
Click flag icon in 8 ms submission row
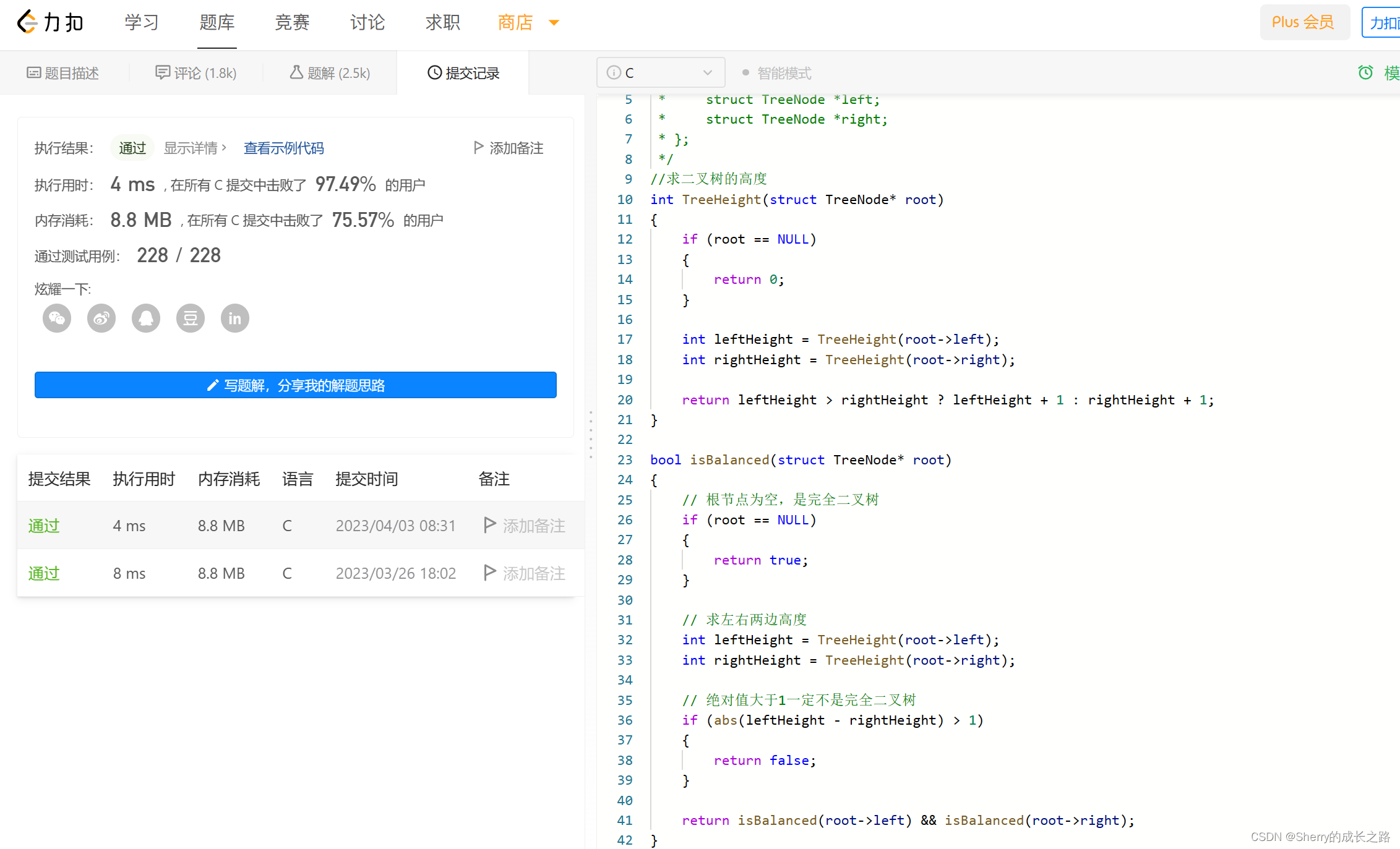(490, 573)
